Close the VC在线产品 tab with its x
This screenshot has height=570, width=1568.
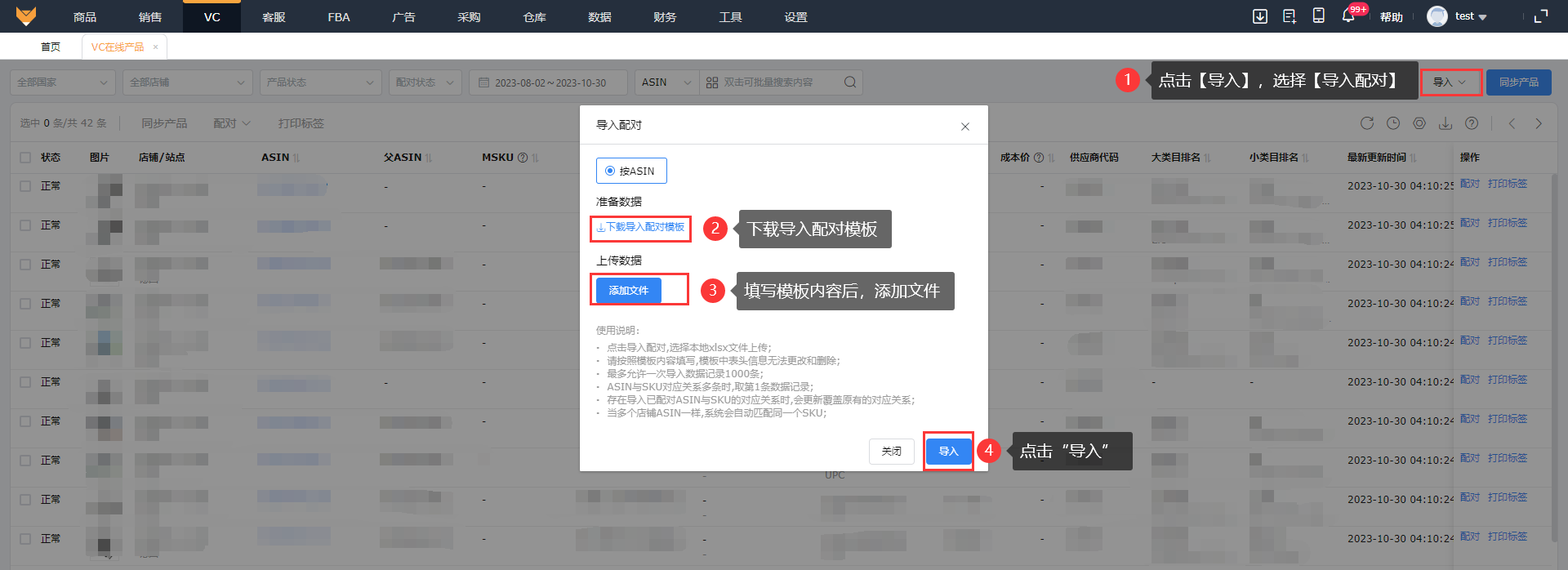click(155, 47)
